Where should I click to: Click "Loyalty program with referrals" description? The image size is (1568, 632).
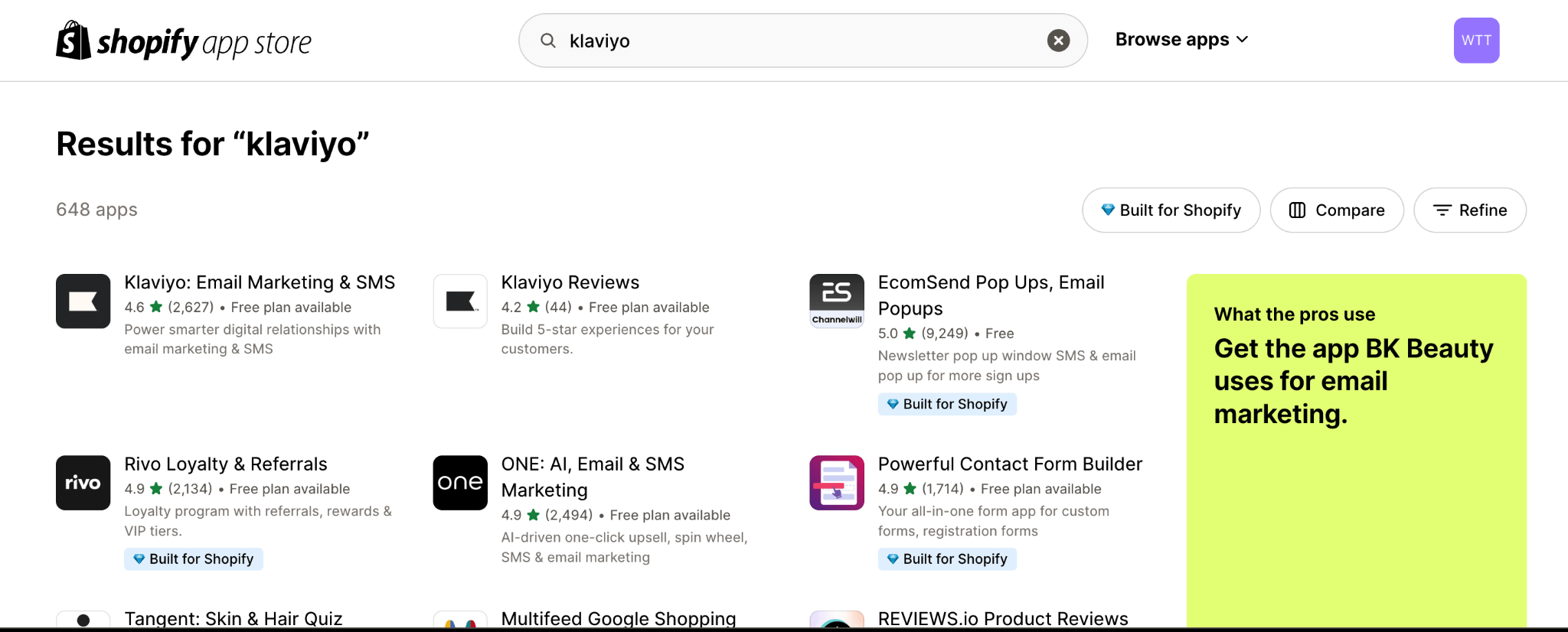click(258, 521)
